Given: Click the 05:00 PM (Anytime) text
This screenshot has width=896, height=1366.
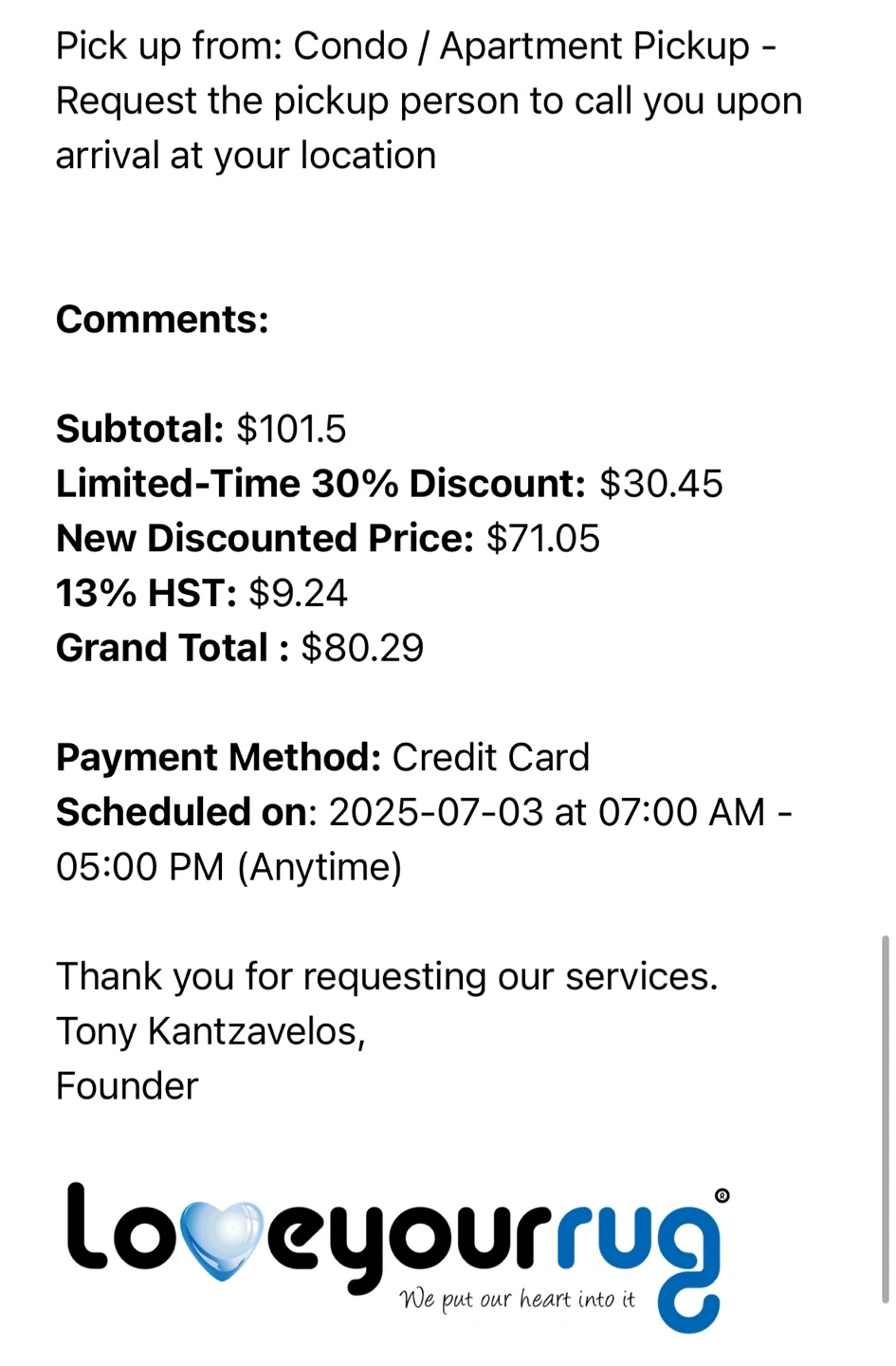Looking at the screenshot, I should [229, 867].
